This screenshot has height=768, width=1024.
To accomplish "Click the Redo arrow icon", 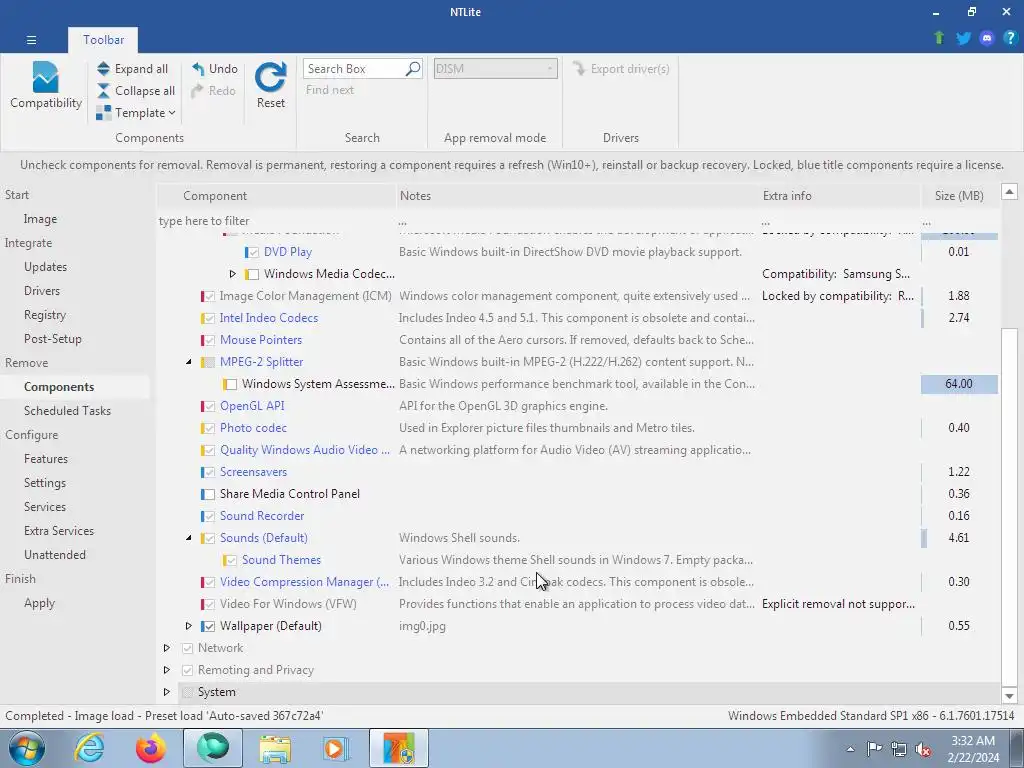I will 198,91.
